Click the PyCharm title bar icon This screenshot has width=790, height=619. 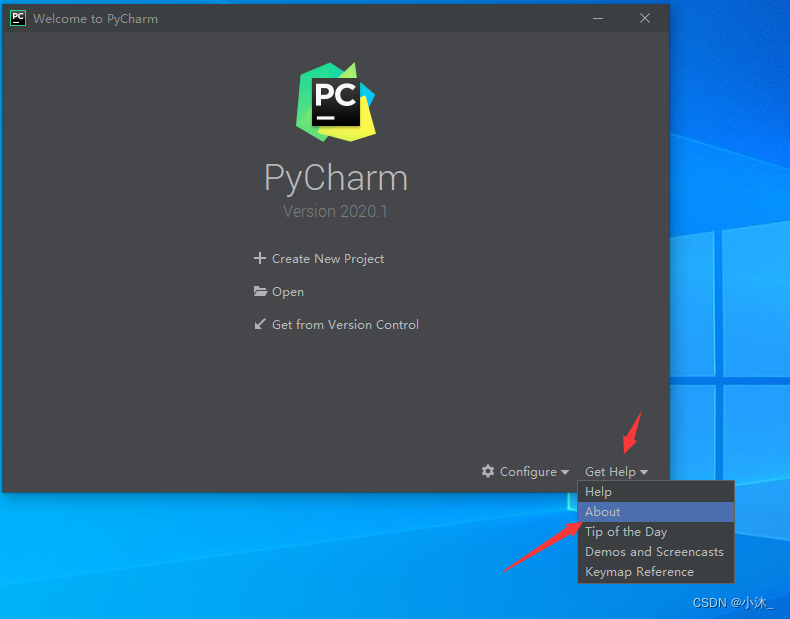click(x=18, y=18)
